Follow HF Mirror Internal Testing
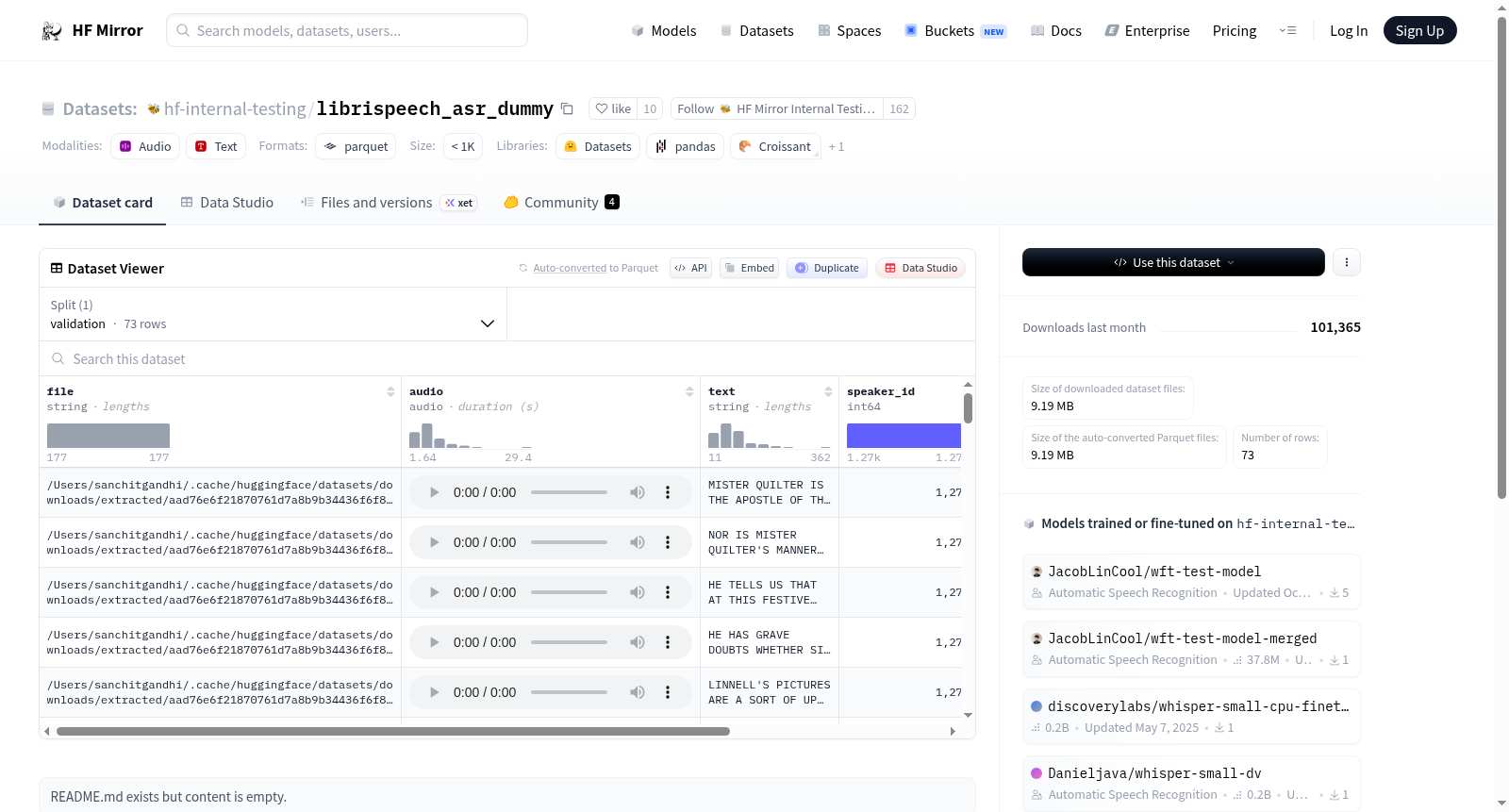This screenshot has height=812, width=1509. (776, 108)
